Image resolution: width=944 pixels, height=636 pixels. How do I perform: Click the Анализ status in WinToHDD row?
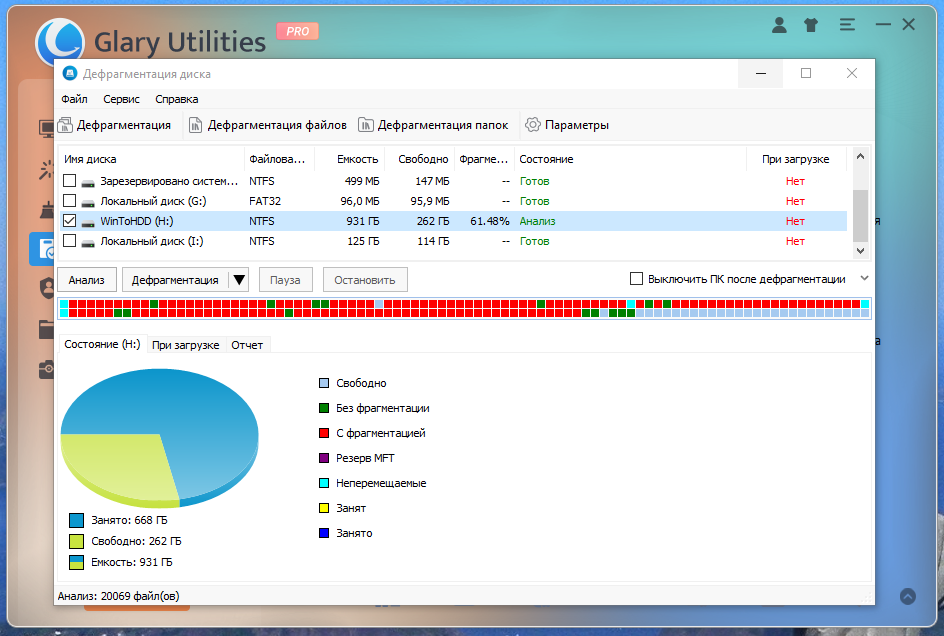click(537, 221)
